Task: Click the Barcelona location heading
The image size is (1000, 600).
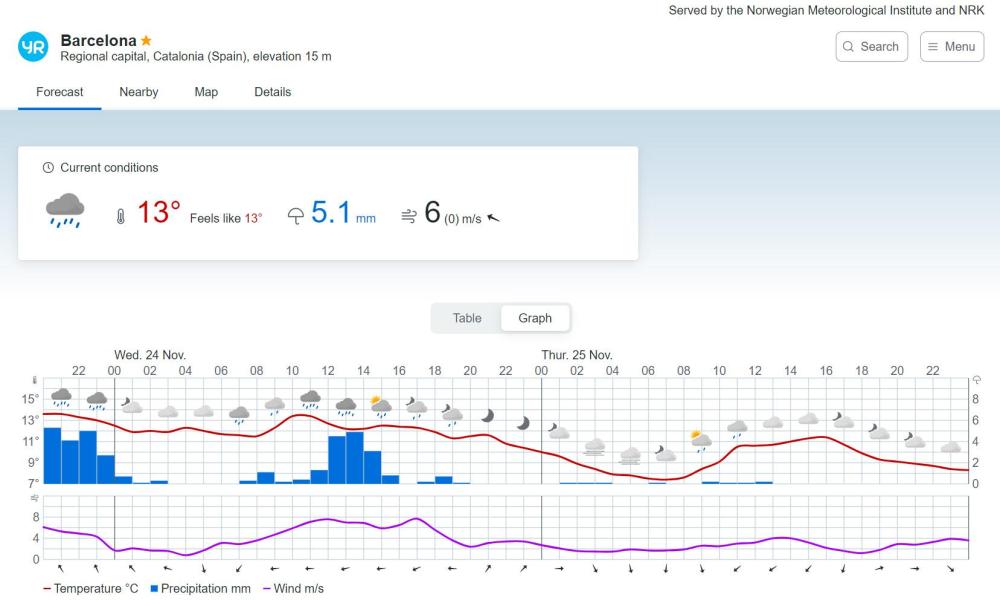Action: 98,41
